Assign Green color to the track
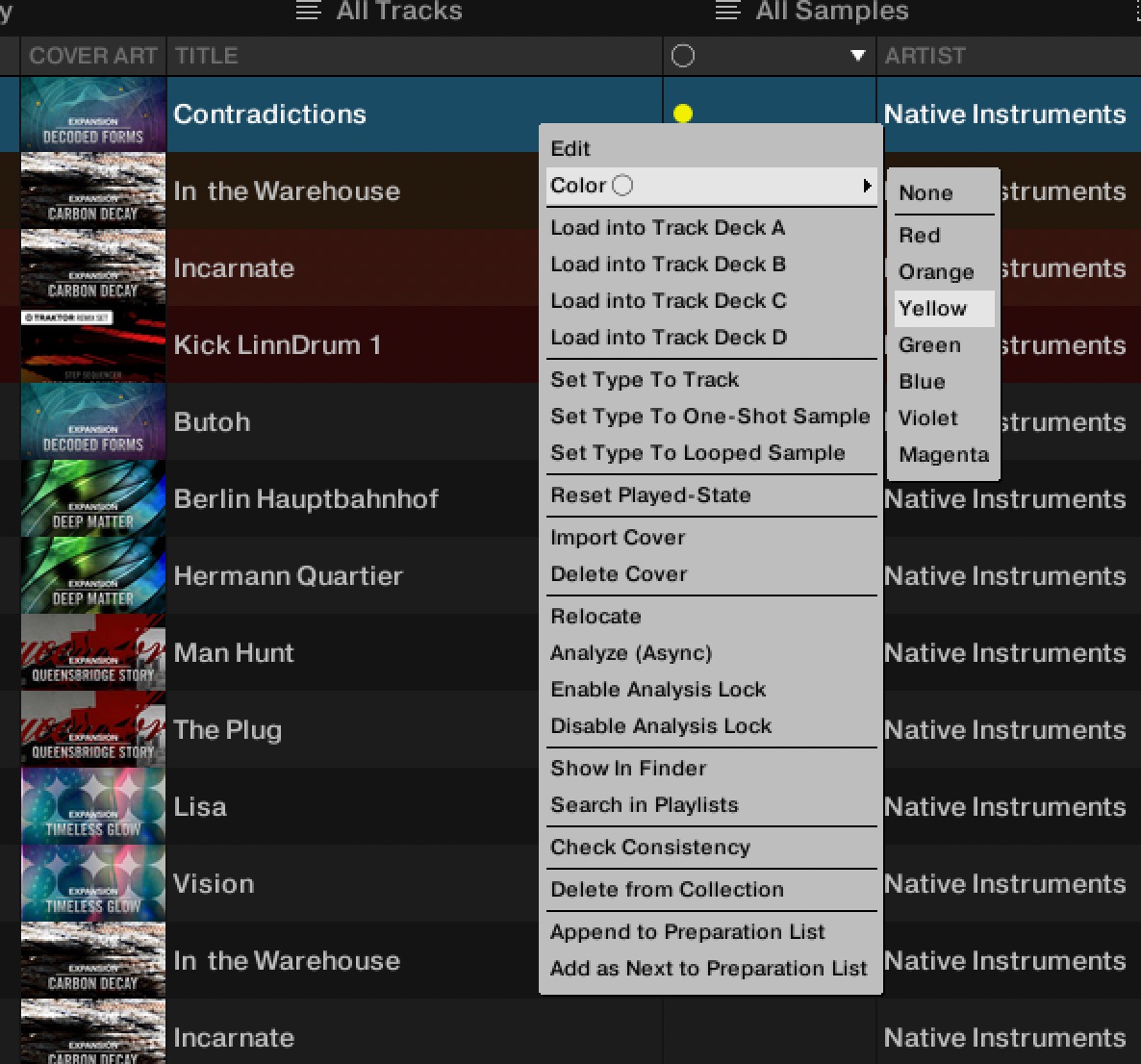 (x=929, y=345)
